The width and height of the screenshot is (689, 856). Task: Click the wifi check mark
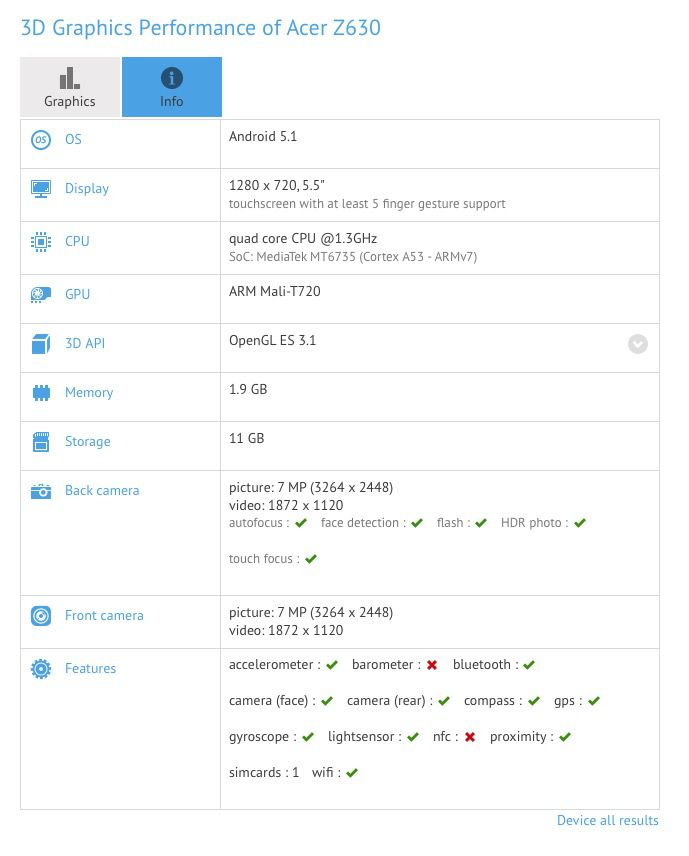coord(352,773)
